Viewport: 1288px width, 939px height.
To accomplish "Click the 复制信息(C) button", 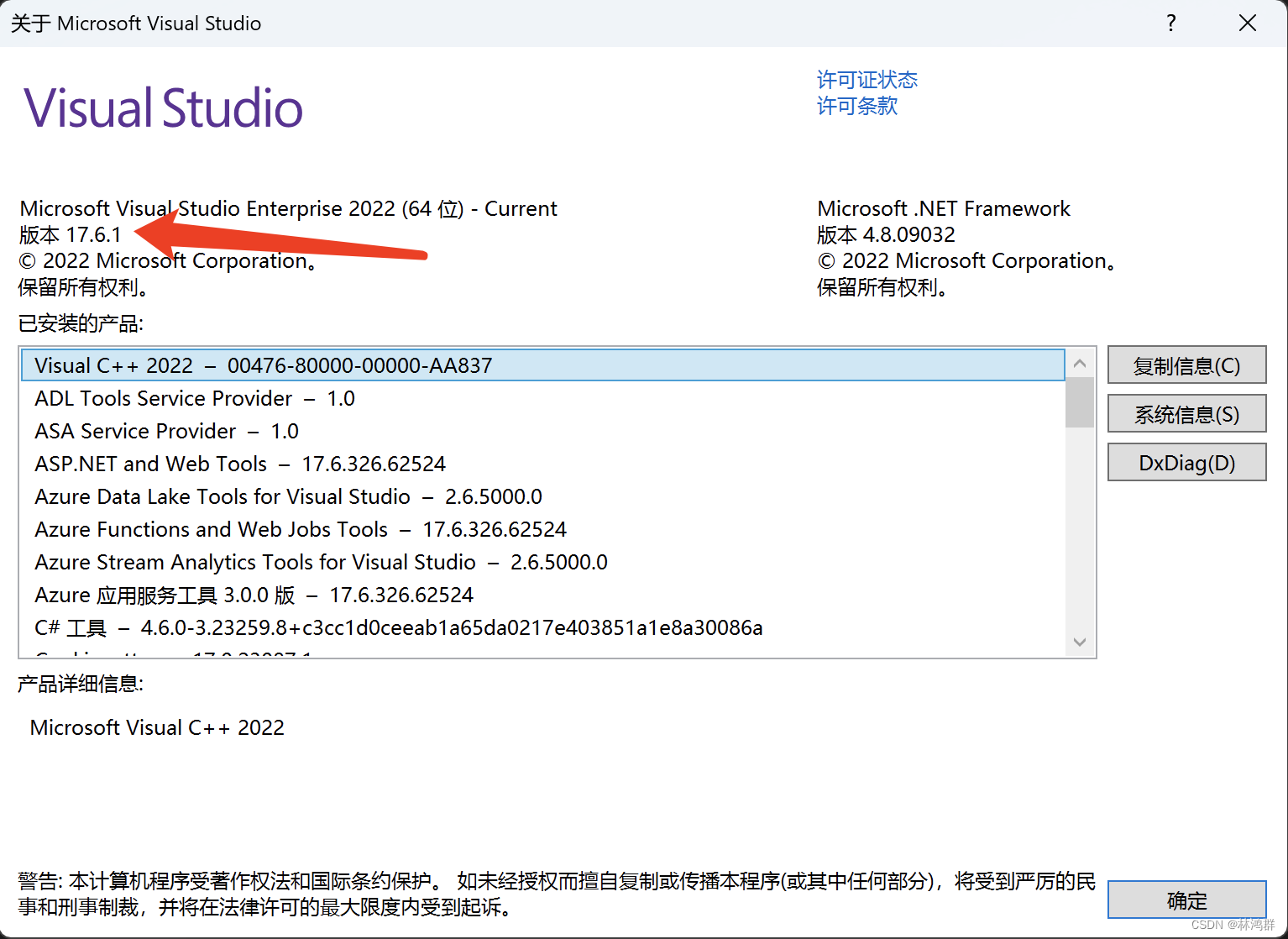I will (x=1186, y=365).
